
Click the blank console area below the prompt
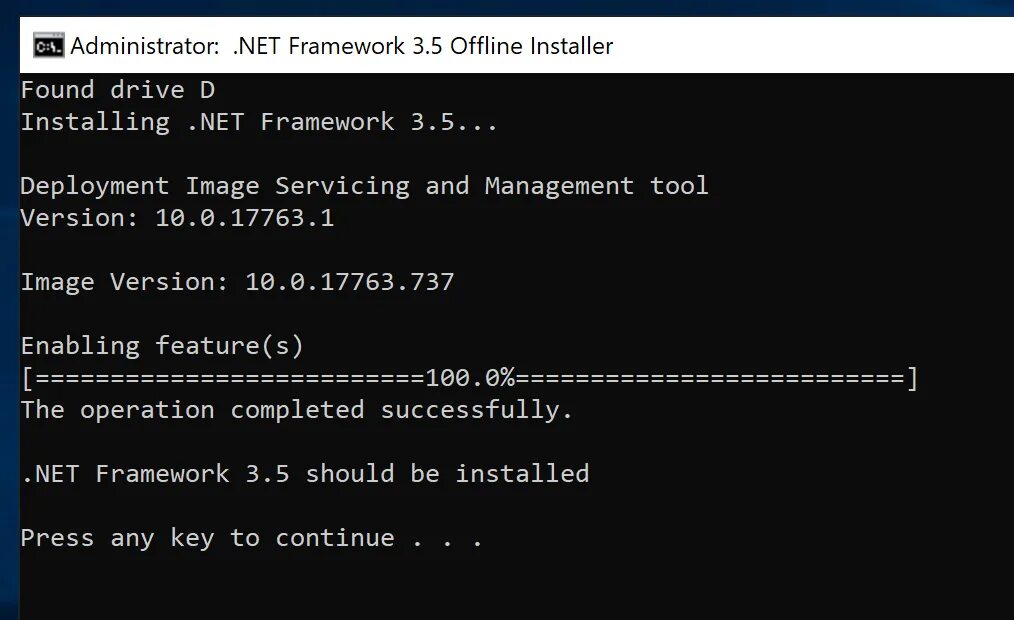(x=500, y=590)
